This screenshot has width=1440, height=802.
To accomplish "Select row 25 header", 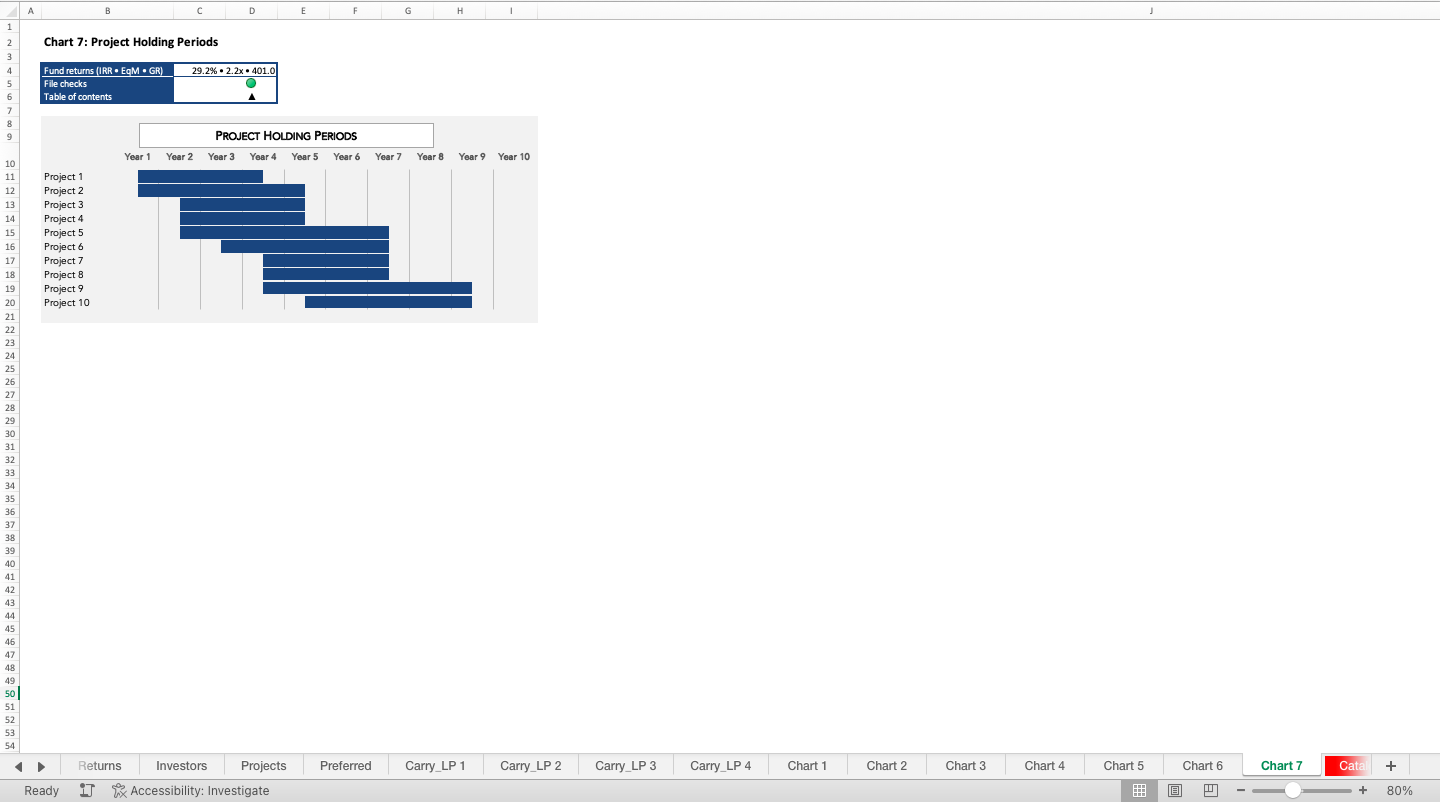I will tap(10, 368).
